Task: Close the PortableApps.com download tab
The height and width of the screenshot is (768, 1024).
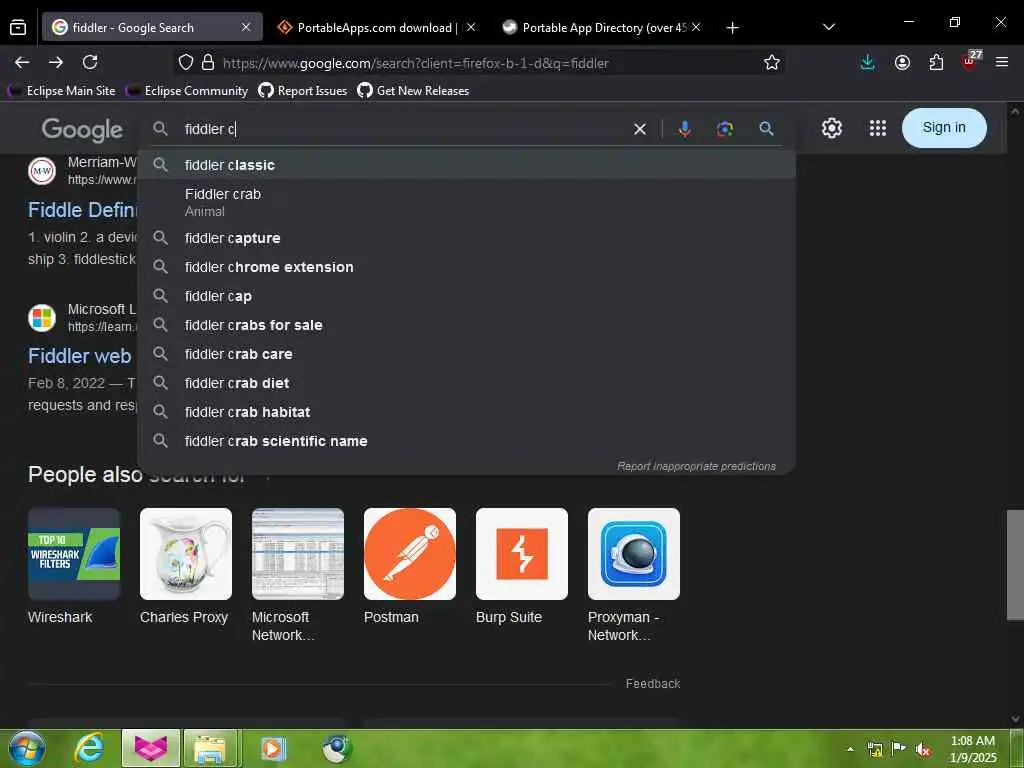Action: click(x=471, y=27)
